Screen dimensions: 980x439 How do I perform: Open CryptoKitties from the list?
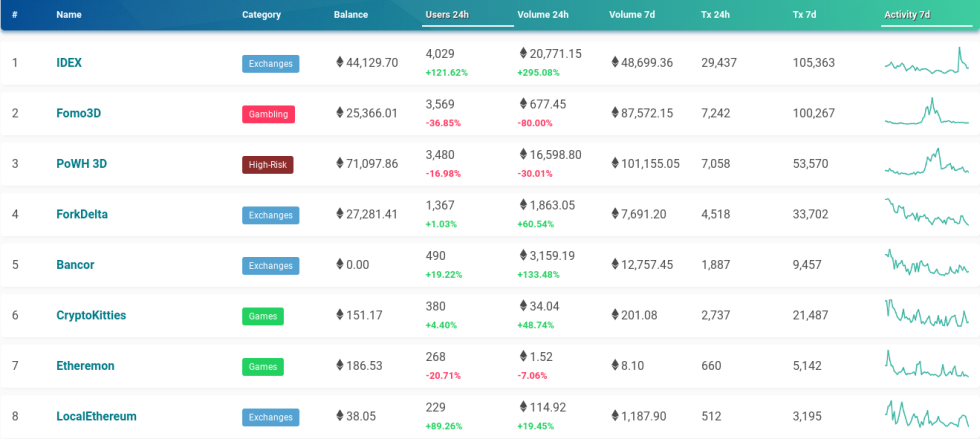point(91,316)
